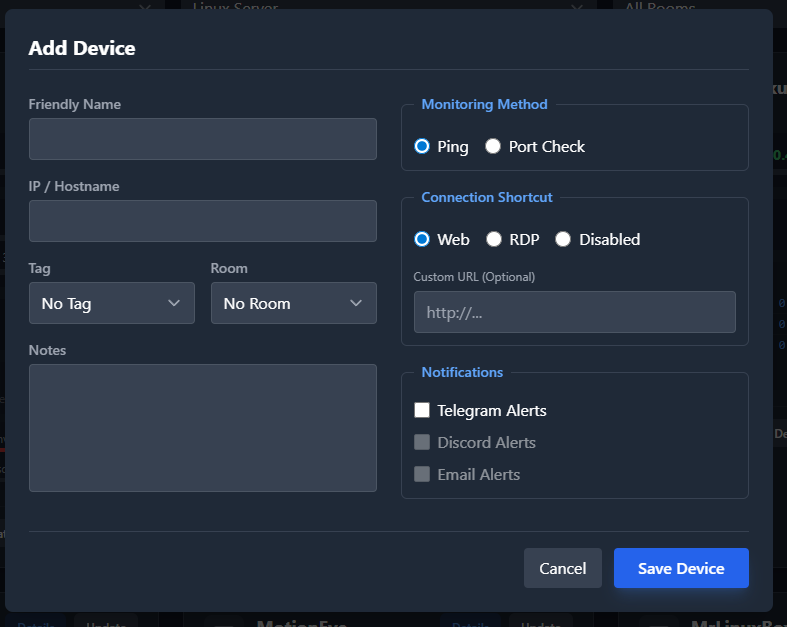The height and width of the screenshot is (627, 787).
Task: Open the Tag dropdown showing No Tag
Action: point(111,303)
